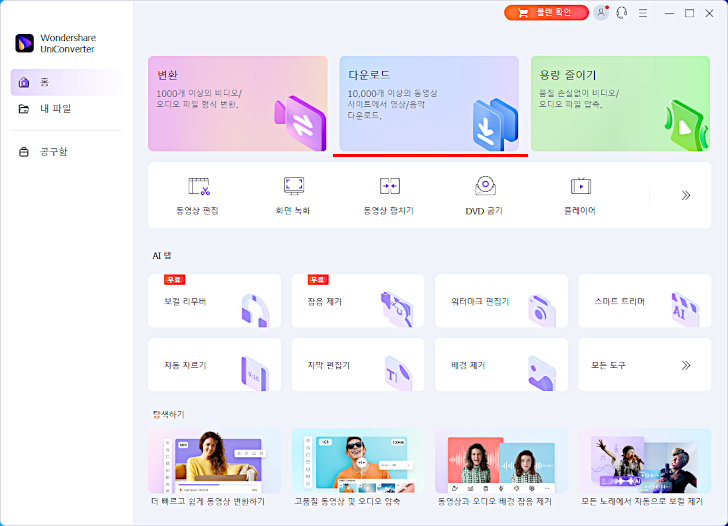
Task: Click the 9:16 icon on 자동 자르기
Action: click(254, 373)
